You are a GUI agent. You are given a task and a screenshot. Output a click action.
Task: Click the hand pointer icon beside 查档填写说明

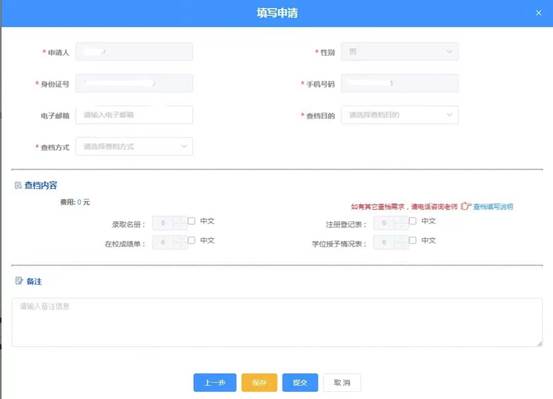(466, 206)
